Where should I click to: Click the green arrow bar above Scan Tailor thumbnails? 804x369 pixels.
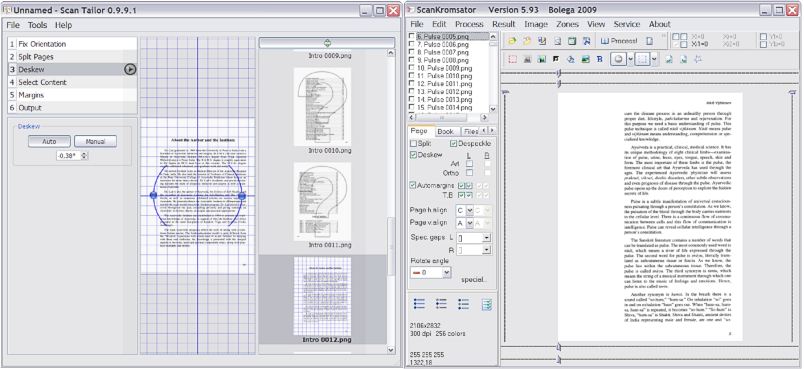[x=327, y=43]
